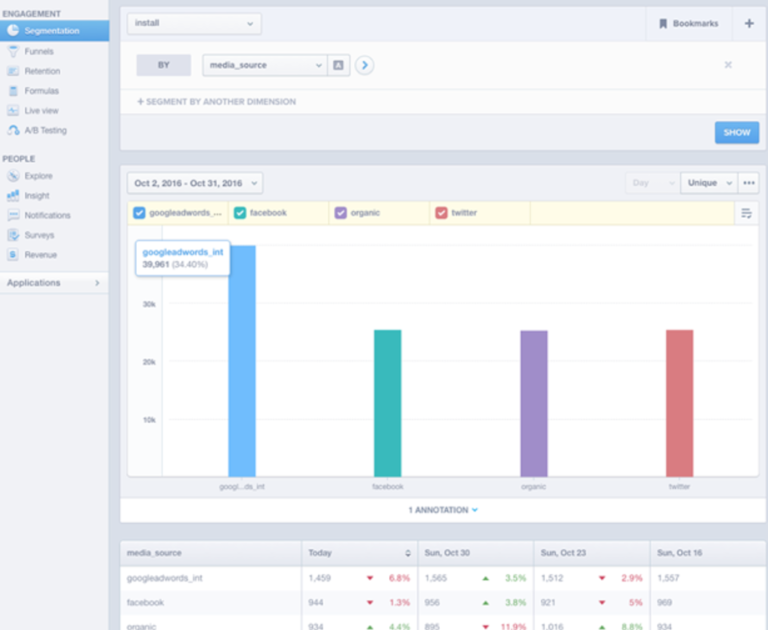Open Insight under People
This screenshot has height=630, width=768.
[37, 195]
